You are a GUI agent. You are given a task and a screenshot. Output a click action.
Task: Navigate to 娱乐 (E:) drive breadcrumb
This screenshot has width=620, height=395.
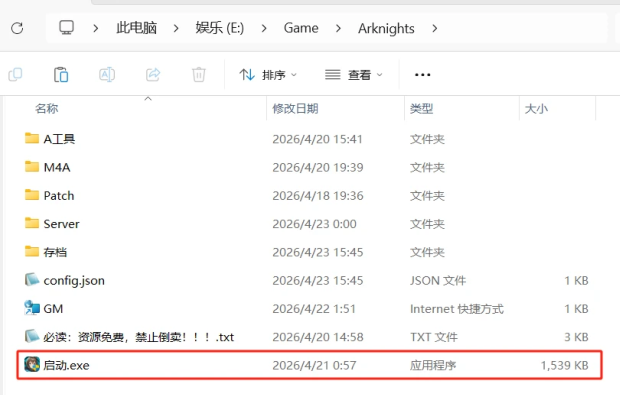[219, 28]
